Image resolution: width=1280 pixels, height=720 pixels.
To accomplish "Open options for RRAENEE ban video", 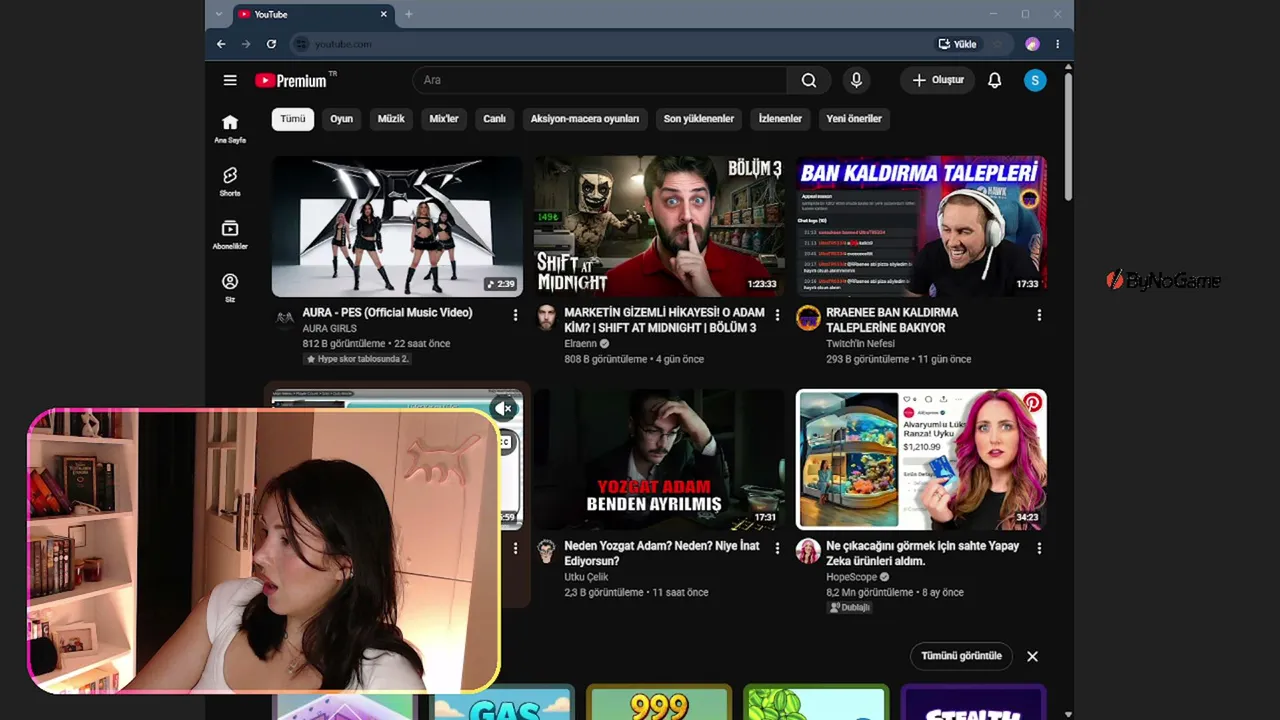I will pyautogui.click(x=1039, y=315).
